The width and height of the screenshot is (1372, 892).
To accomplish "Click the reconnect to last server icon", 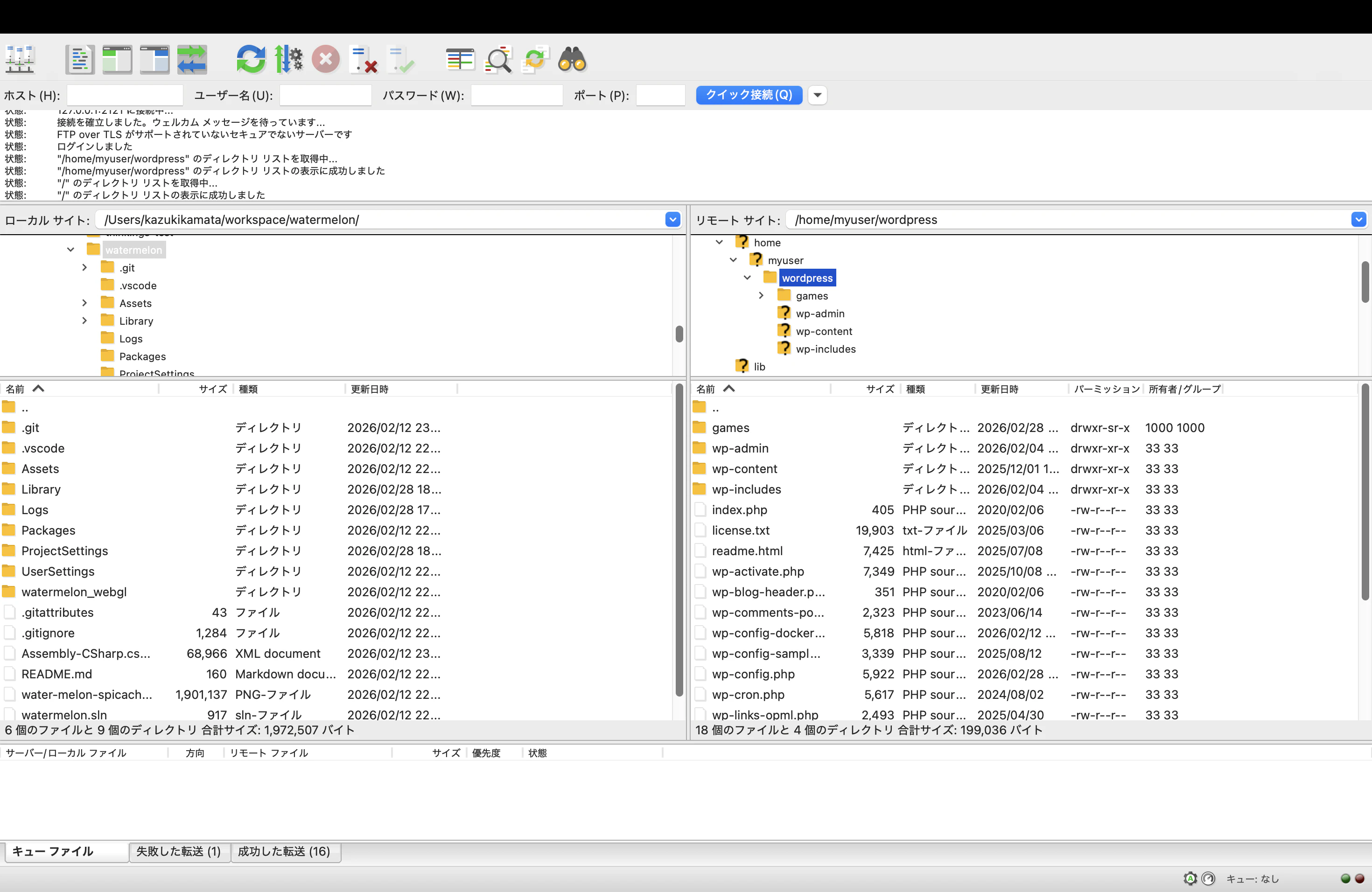I will [x=401, y=59].
